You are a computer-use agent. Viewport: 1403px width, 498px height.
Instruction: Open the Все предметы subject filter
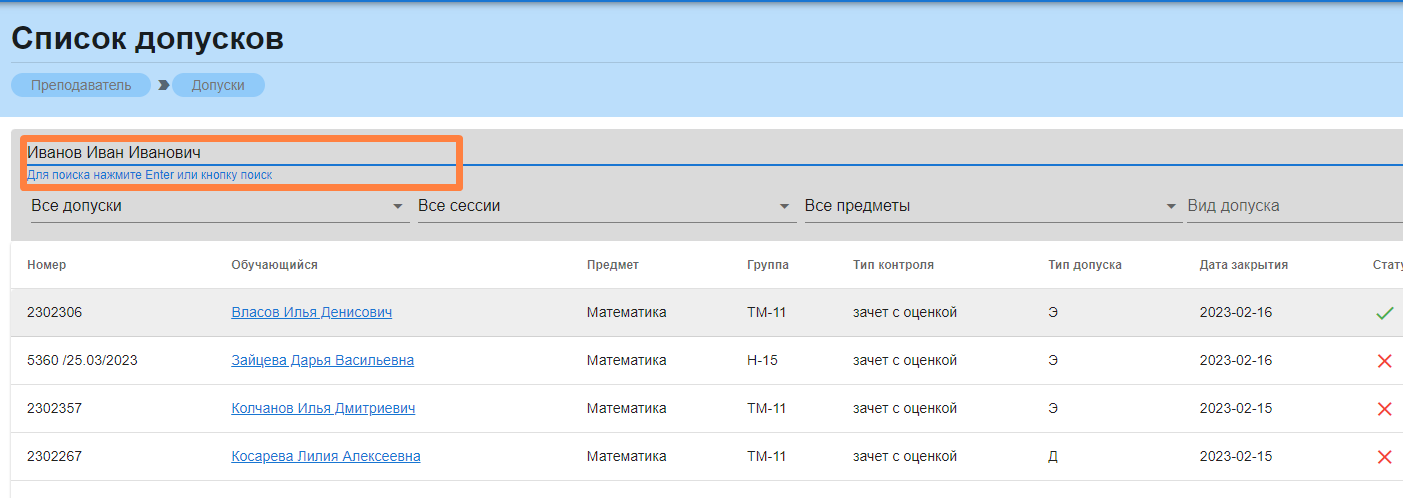pos(992,206)
